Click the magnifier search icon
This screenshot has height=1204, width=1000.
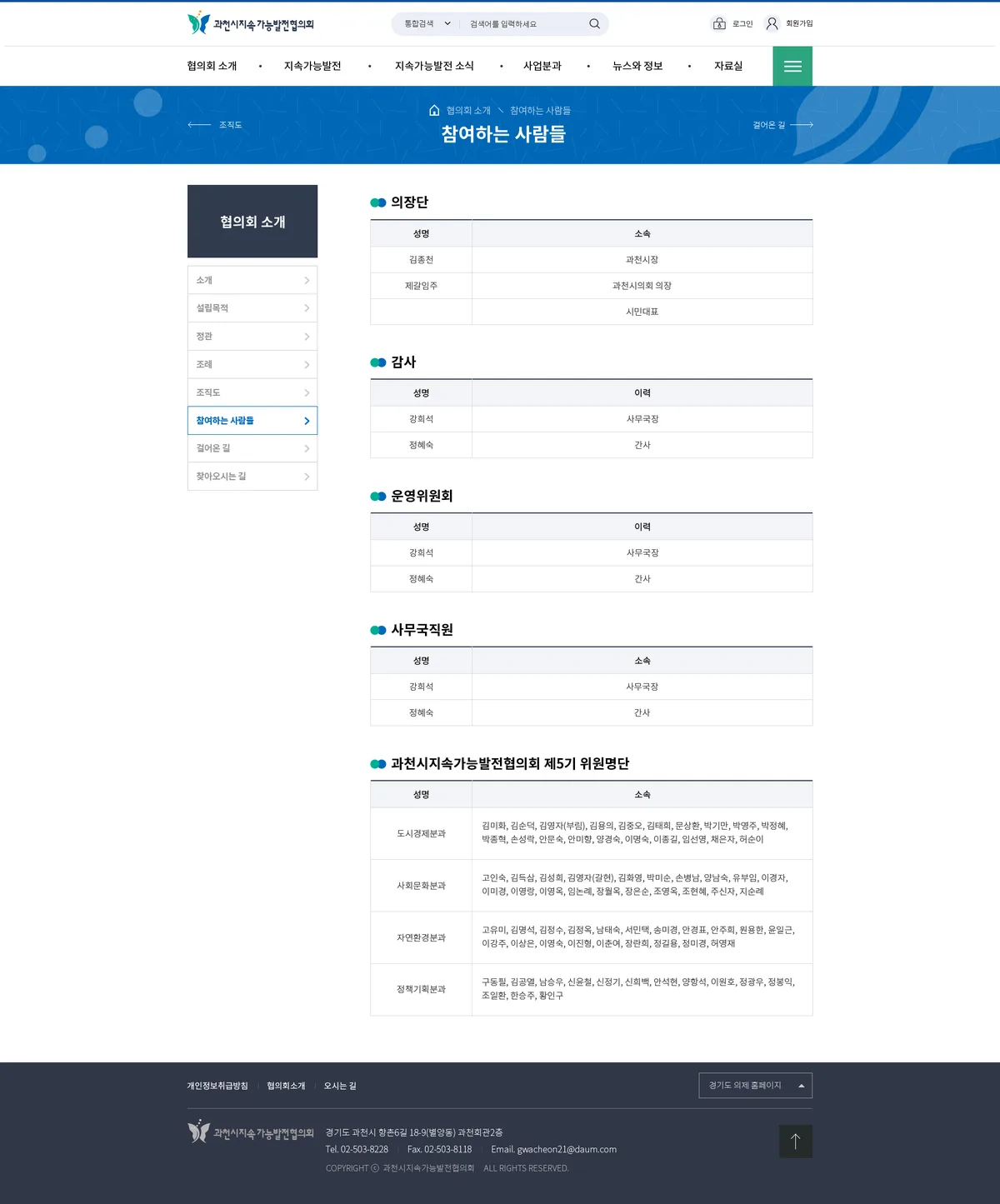(594, 23)
